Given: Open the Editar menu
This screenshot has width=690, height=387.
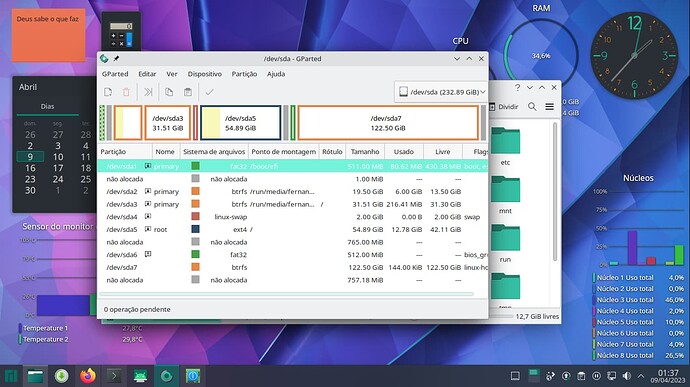Looking at the screenshot, I should (x=147, y=74).
